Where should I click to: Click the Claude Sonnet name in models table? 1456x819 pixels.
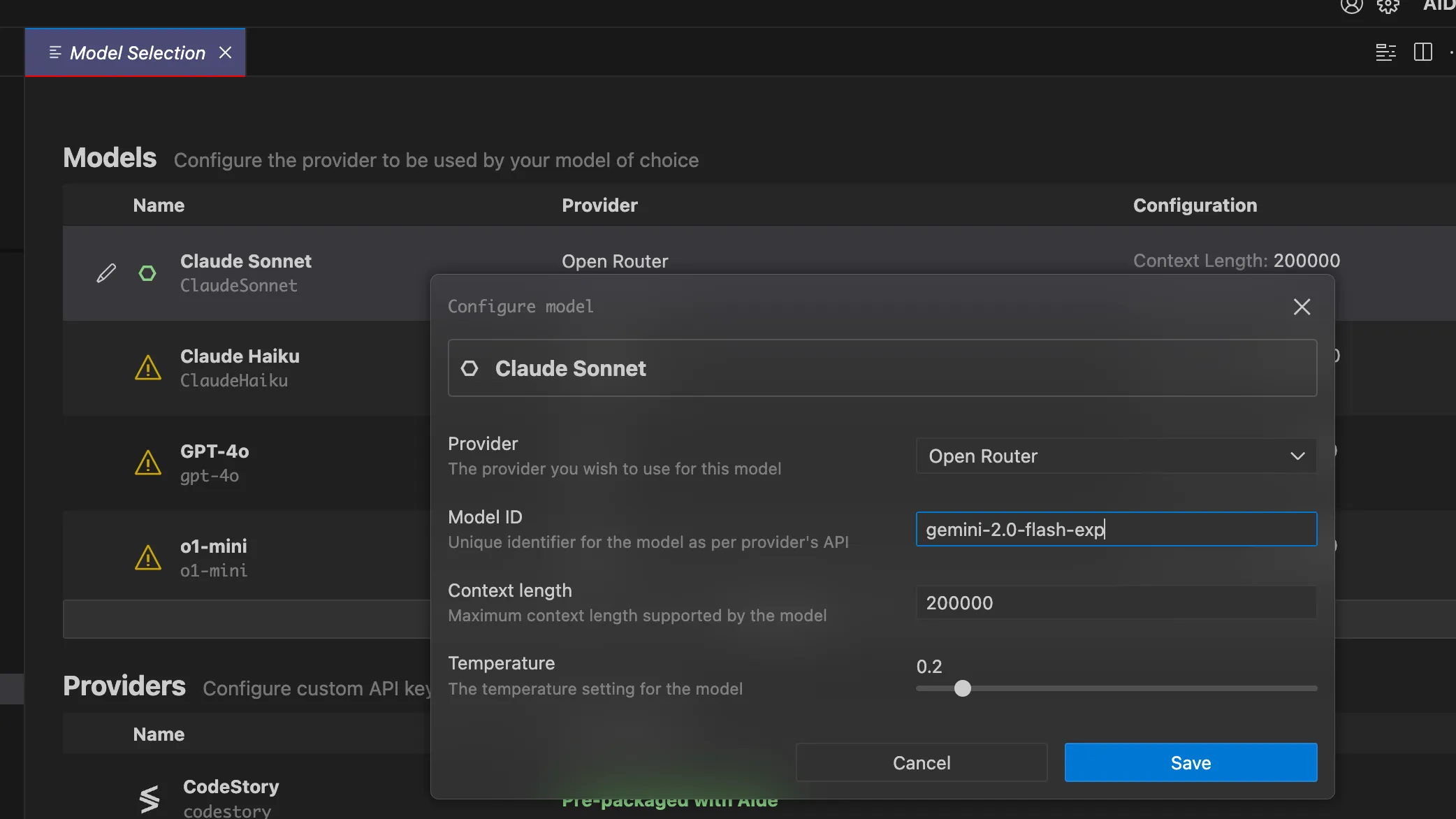click(x=246, y=261)
